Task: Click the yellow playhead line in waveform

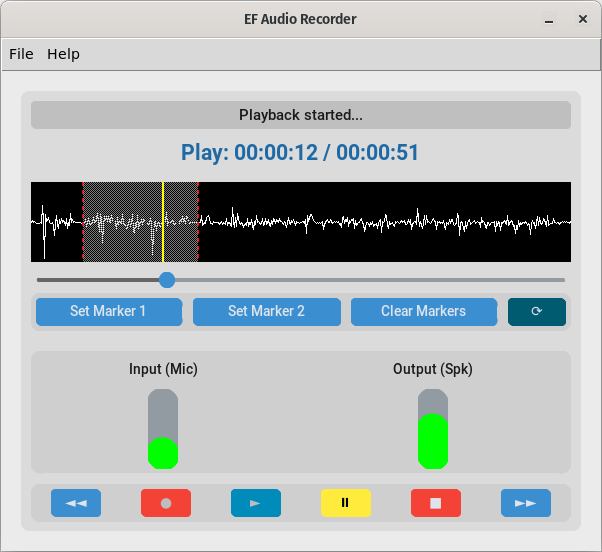Action: click(x=163, y=222)
